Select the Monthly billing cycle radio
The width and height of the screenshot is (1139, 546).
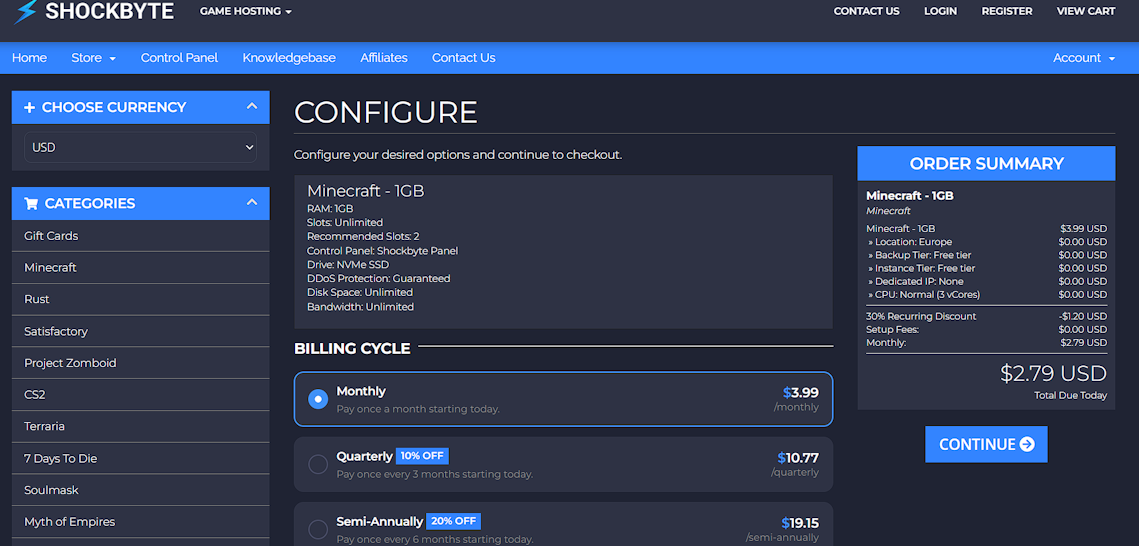[x=318, y=399]
